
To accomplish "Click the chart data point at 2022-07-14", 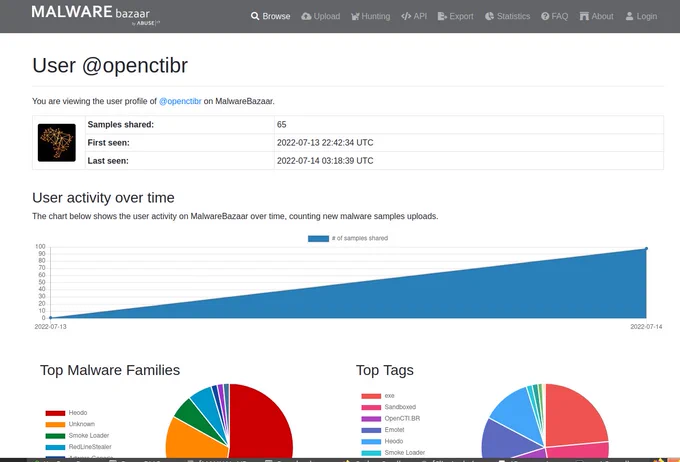I will point(646,249).
